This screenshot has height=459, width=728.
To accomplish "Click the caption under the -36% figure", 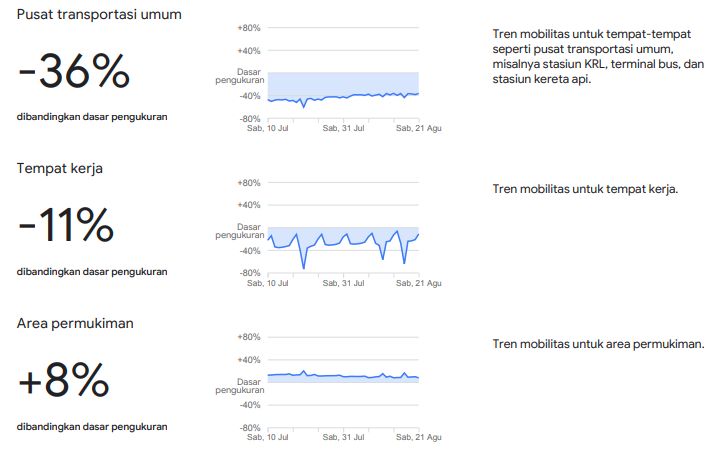I will pos(92,117).
